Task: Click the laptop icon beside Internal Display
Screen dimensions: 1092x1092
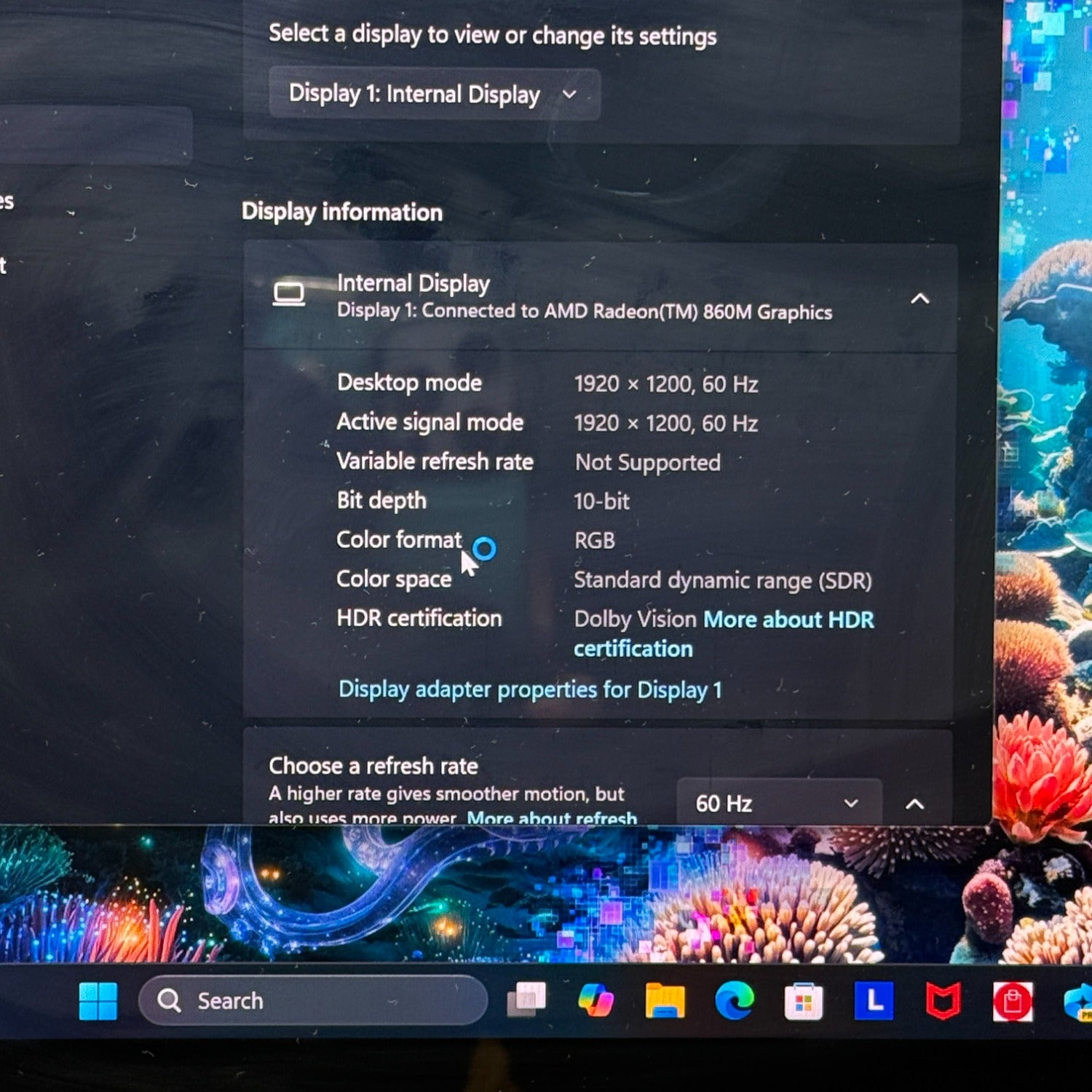Action: click(x=289, y=294)
